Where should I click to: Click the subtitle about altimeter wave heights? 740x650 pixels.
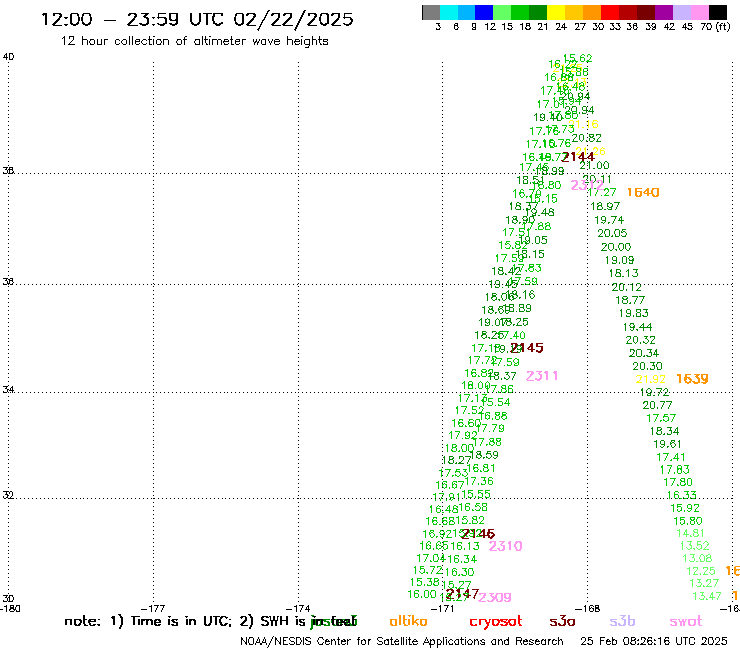(194, 41)
